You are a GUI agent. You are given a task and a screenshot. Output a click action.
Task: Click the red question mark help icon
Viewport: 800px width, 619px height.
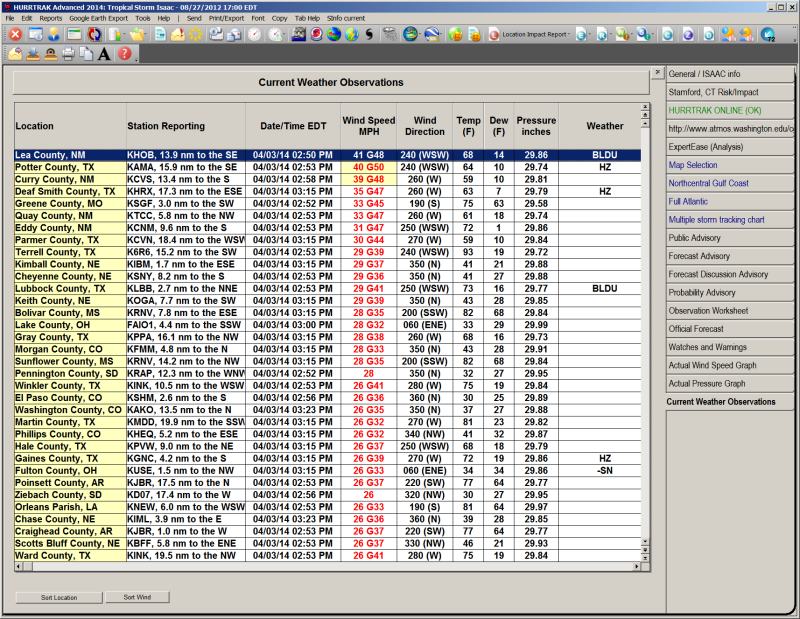124,54
